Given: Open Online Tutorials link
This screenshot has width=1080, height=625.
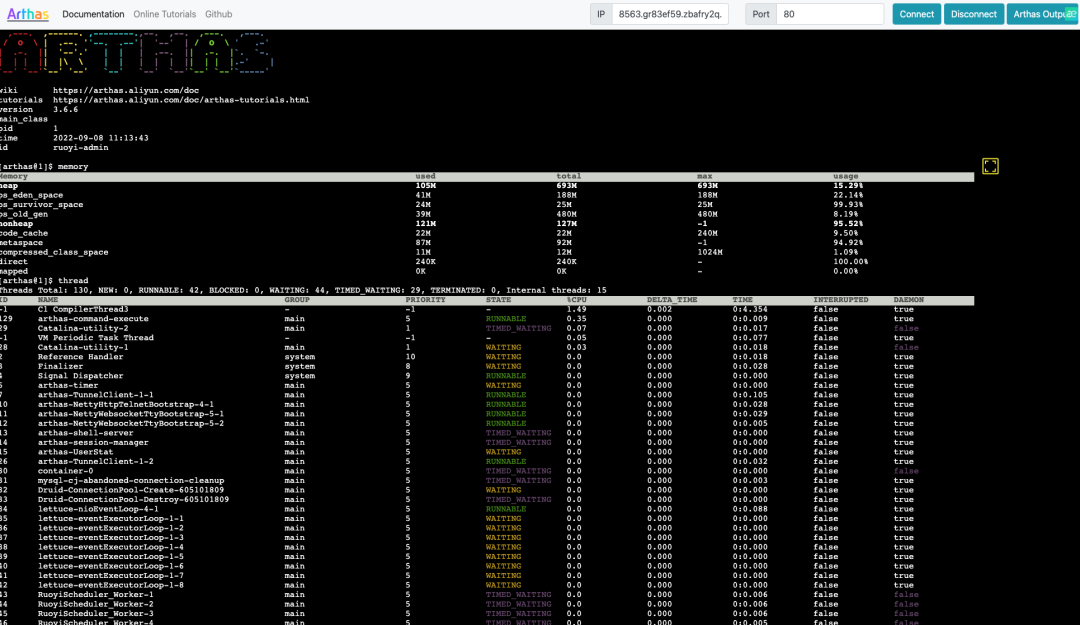Looking at the screenshot, I should pos(165,14).
